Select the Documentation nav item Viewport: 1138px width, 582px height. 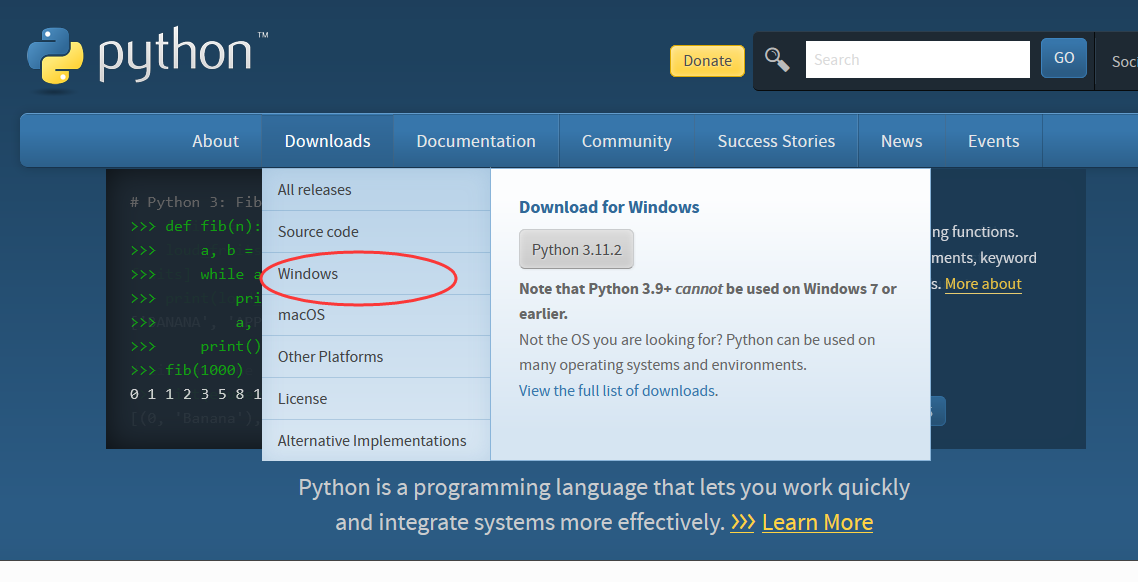(476, 141)
